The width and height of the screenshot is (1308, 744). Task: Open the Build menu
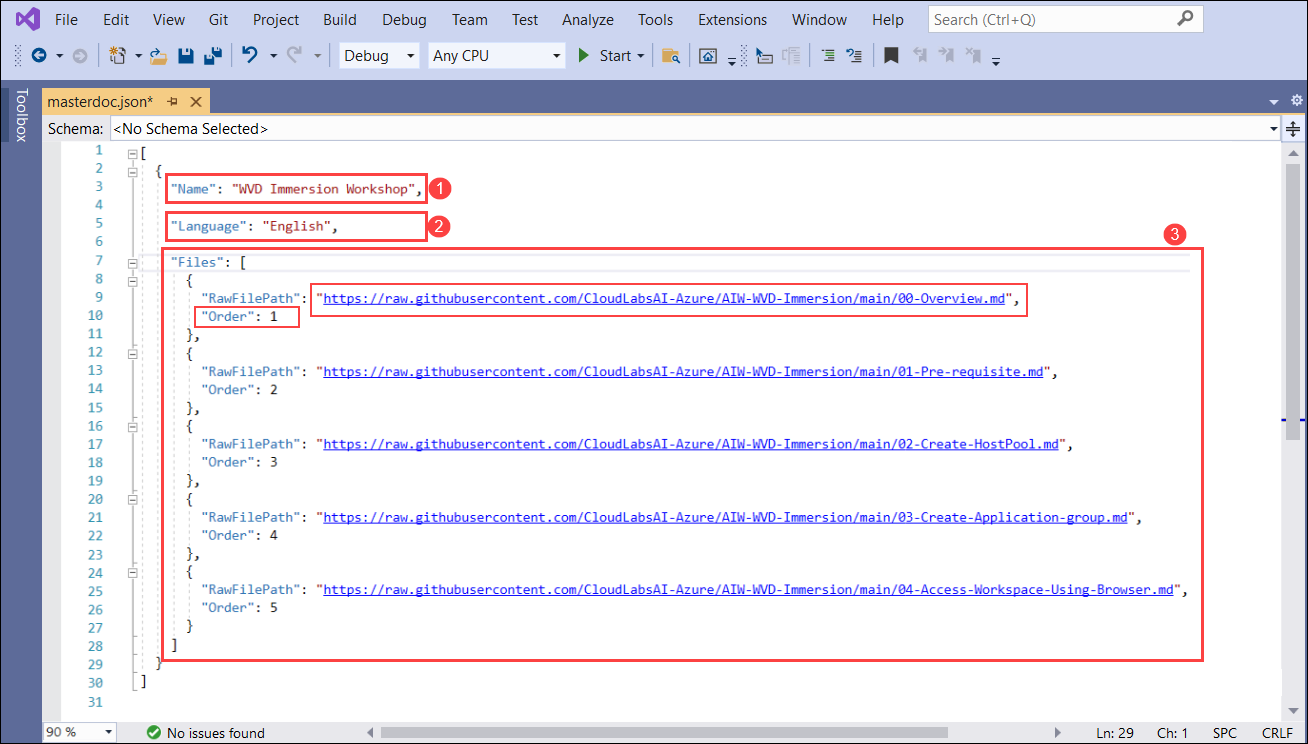coord(340,19)
